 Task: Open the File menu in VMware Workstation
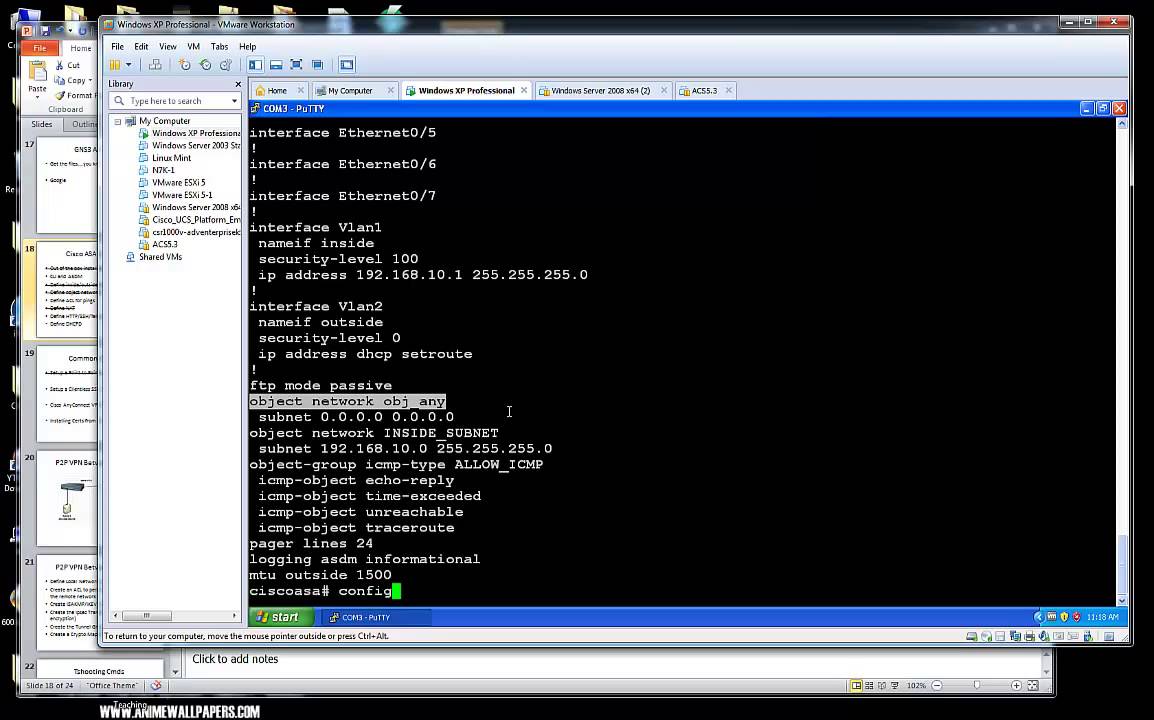tap(117, 46)
